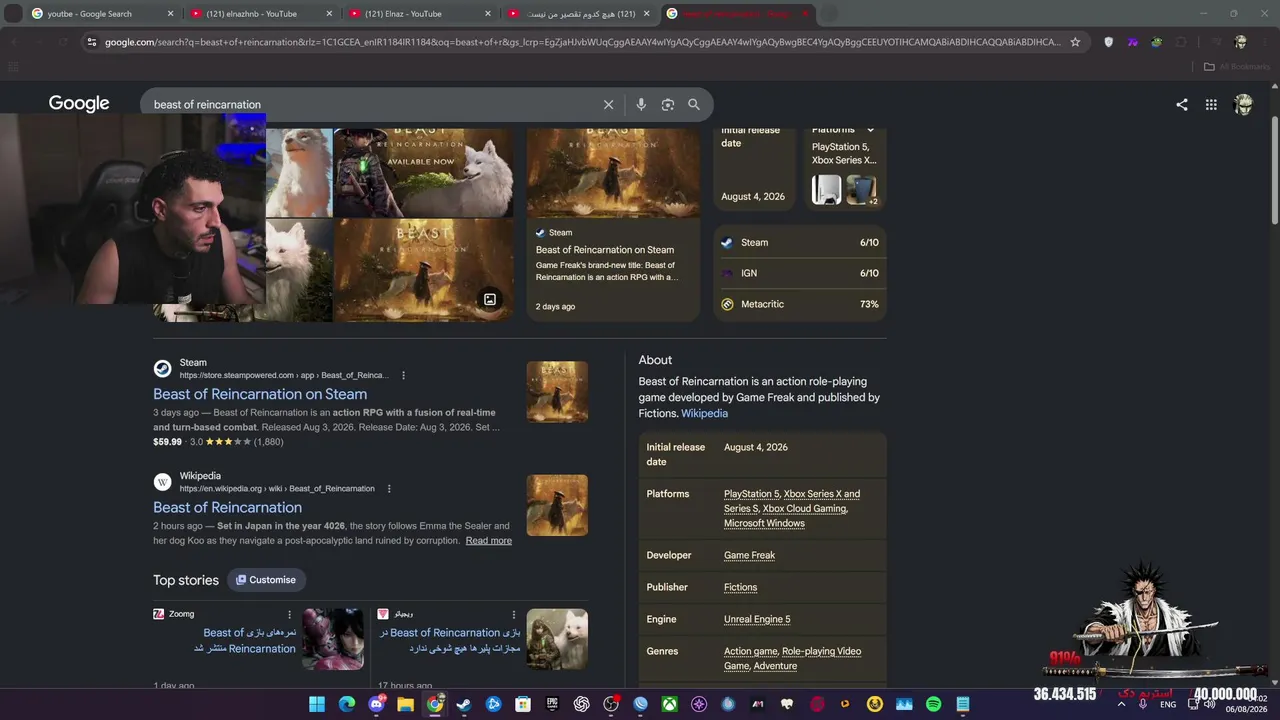The height and width of the screenshot is (720, 1280).
Task: Open more options for Wikipedia result
Action: coord(389,489)
